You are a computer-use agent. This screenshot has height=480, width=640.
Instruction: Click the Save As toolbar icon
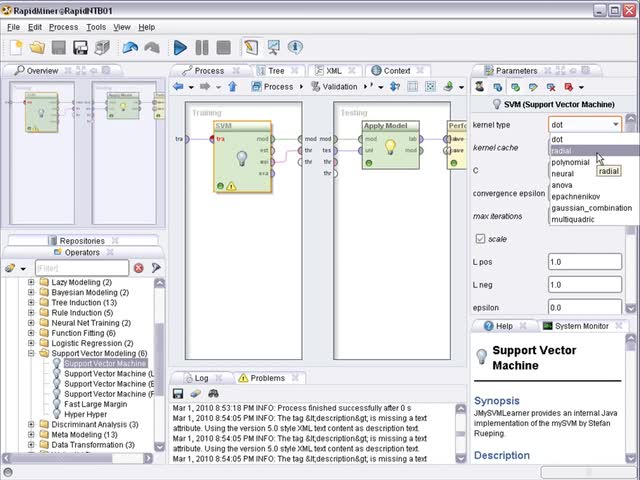tap(80, 48)
